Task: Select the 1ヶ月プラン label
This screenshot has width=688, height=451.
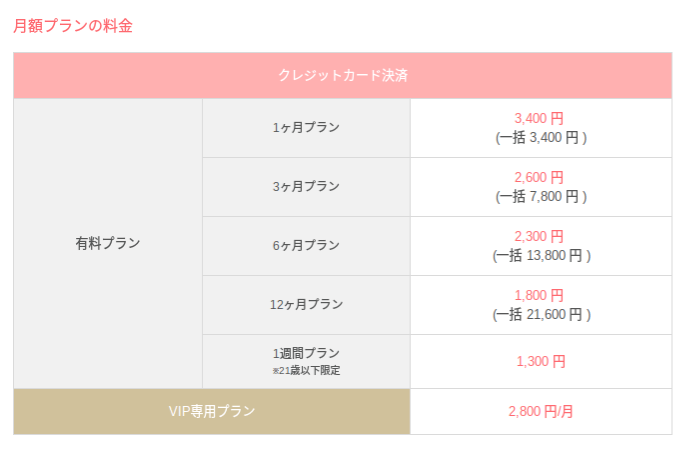Action: [306, 128]
